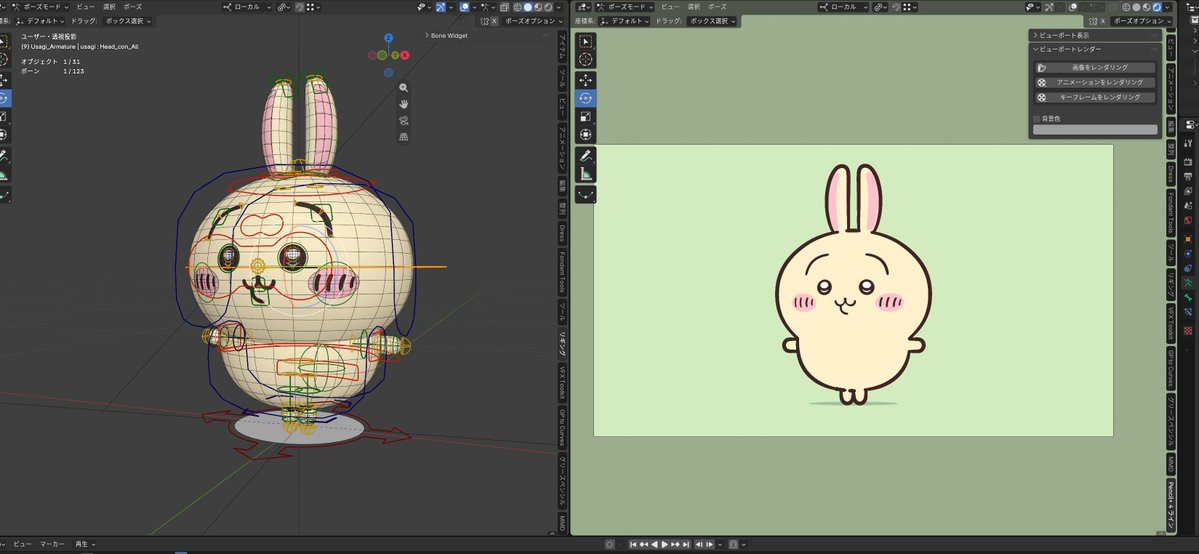Click キーフレームをレンダリング button
The width and height of the screenshot is (1199, 554).
tap(1095, 97)
